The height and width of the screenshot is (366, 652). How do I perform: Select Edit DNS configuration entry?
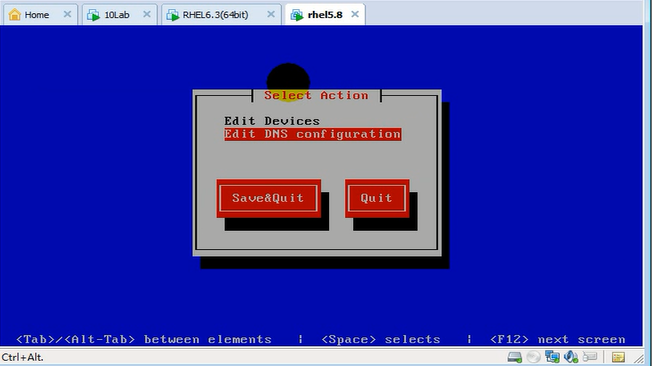(313, 134)
